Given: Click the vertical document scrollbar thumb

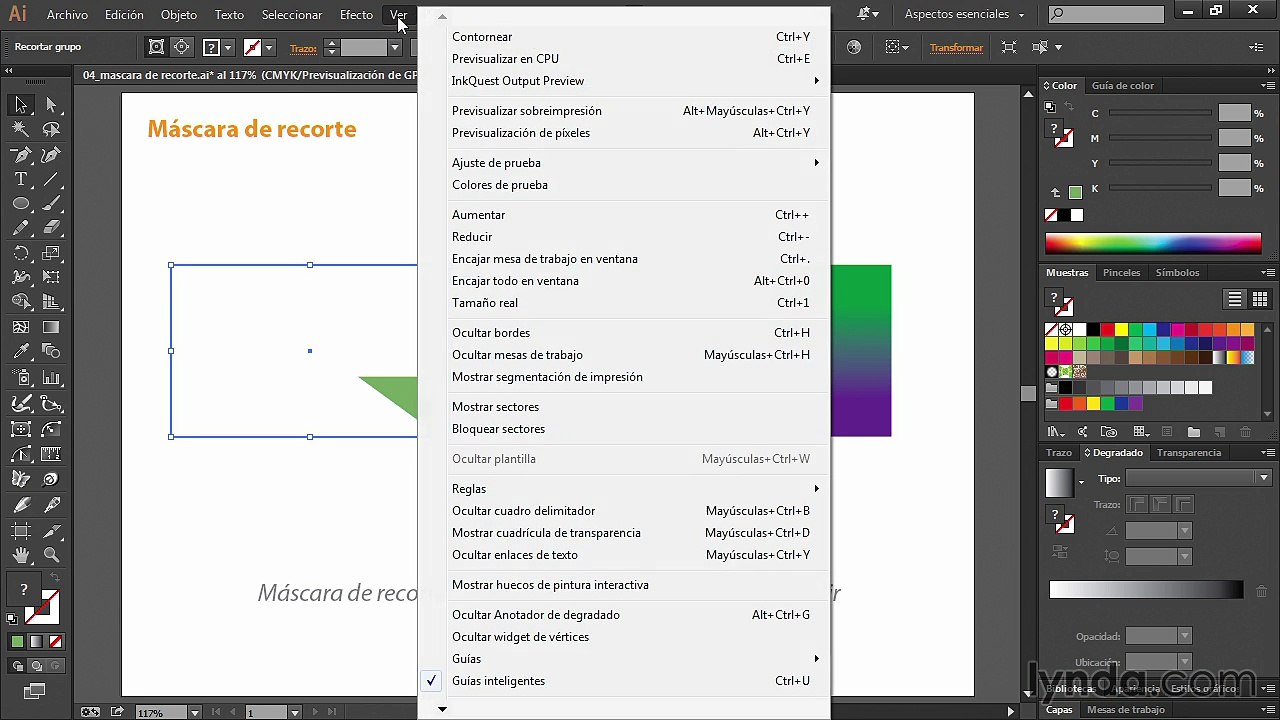Looking at the screenshot, I should click(x=1028, y=394).
